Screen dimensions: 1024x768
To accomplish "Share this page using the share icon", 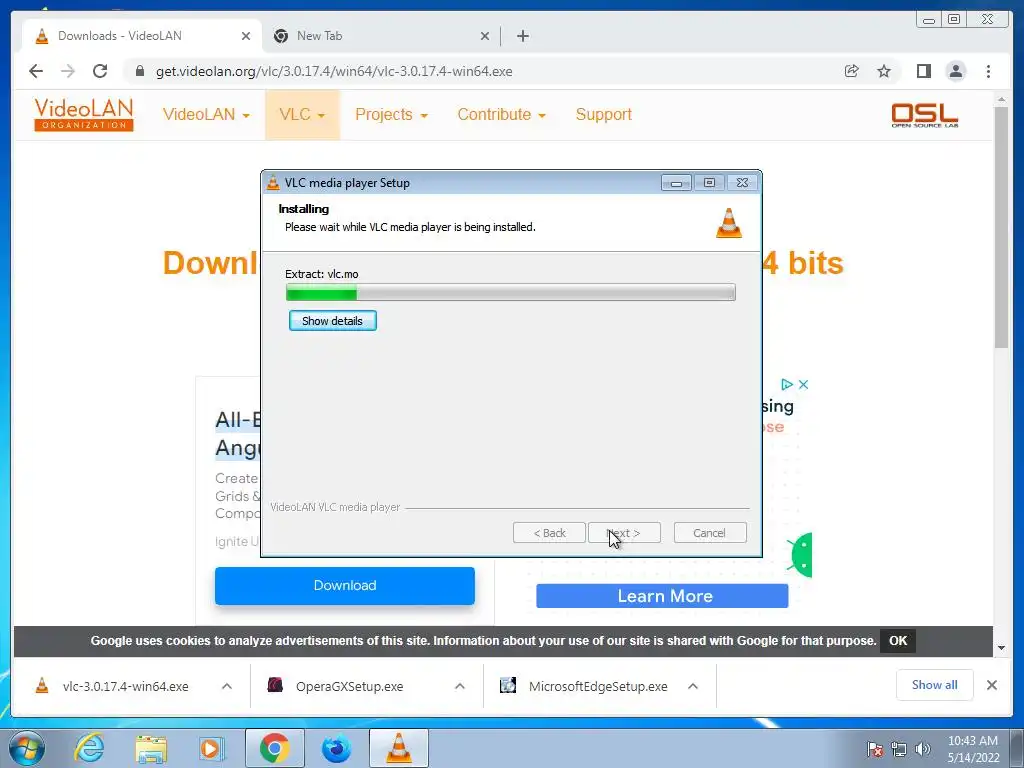I will click(852, 71).
